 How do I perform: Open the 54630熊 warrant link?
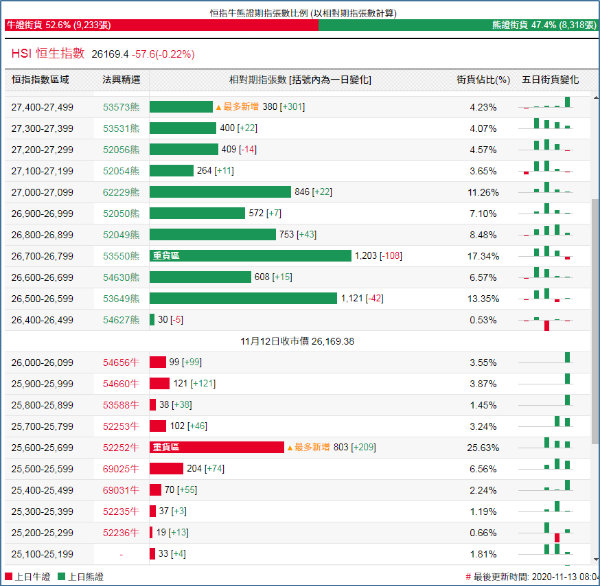[121, 277]
